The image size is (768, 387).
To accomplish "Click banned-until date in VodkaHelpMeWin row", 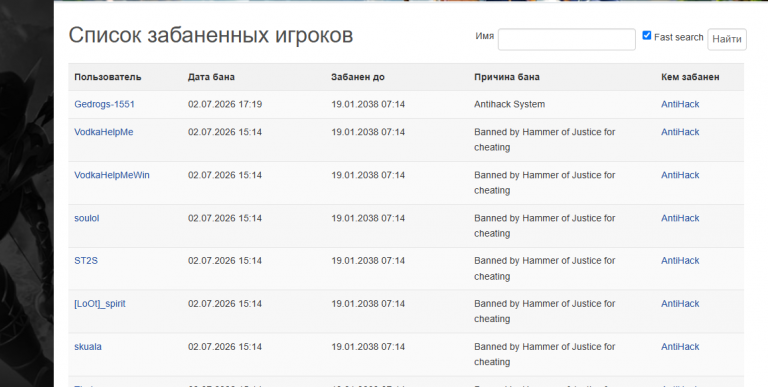I will tap(368, 175).
